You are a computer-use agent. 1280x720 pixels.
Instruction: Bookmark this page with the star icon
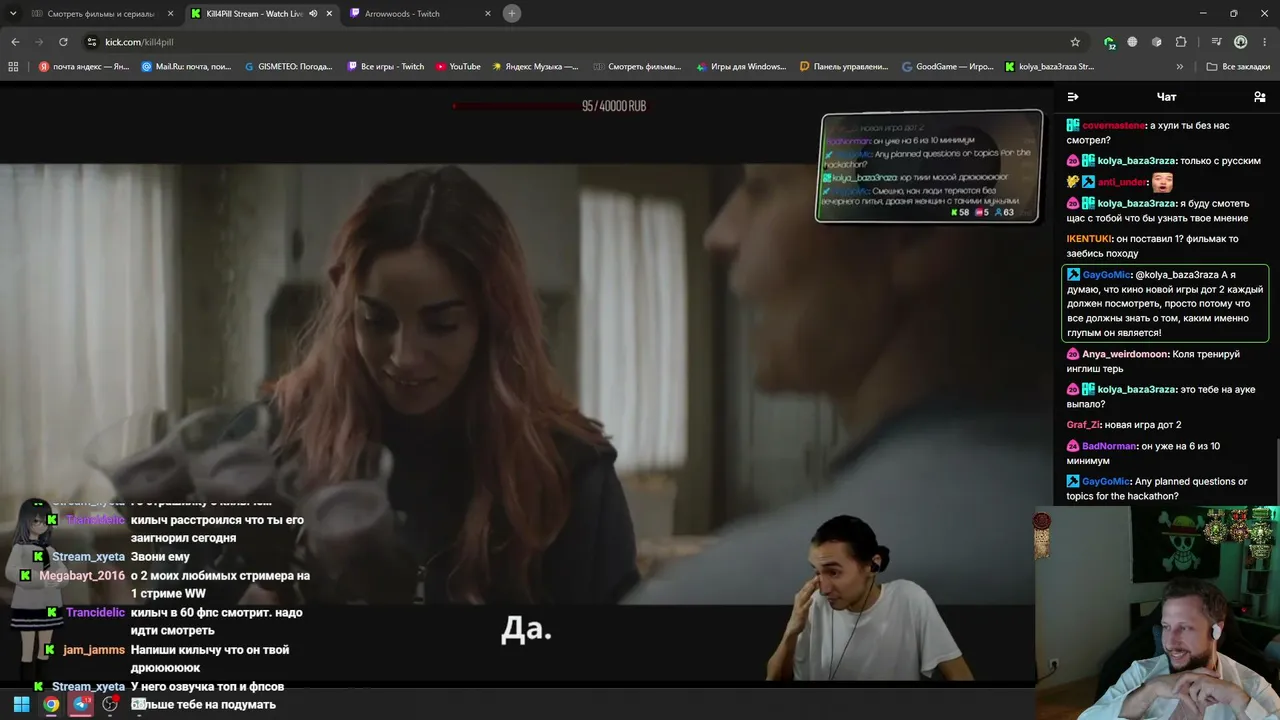pyautogui.click(x=1075, y=42)
